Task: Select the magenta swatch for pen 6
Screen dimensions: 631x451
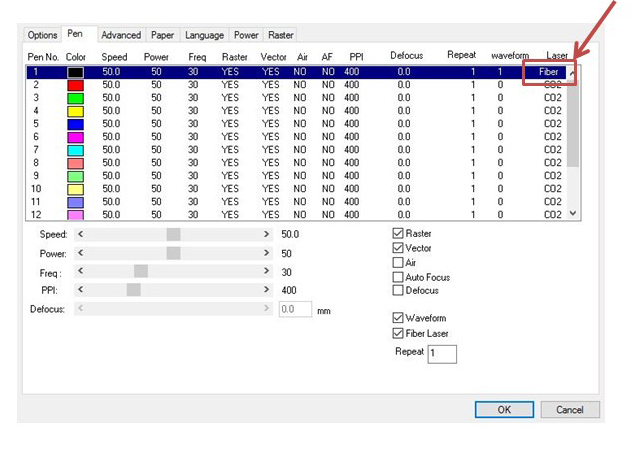Action: 75,137
